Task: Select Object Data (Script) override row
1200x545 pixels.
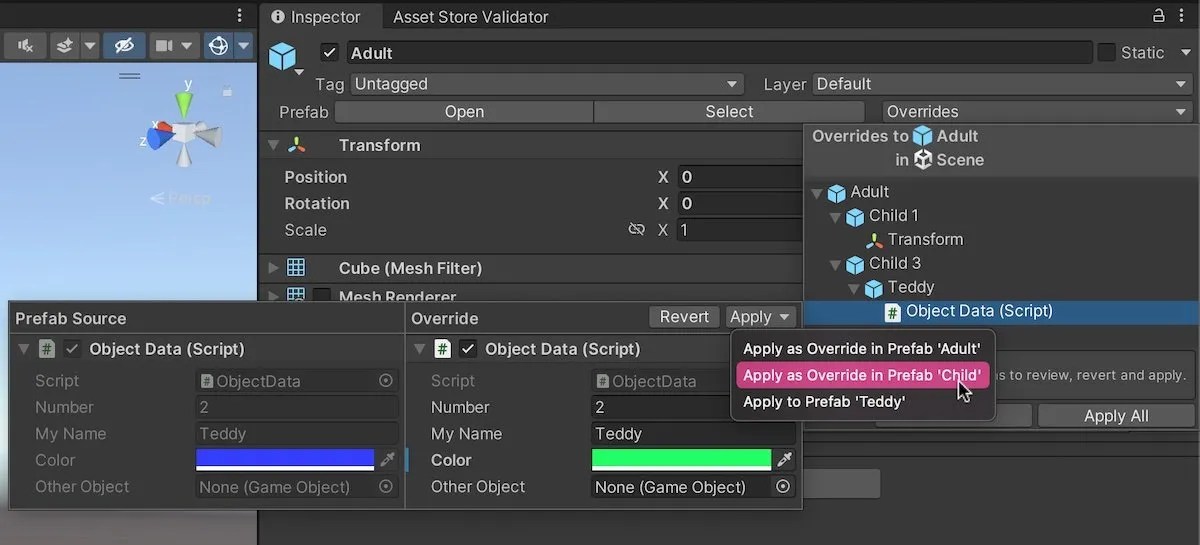Action: pyautogui.click(x=1001, y=311)
